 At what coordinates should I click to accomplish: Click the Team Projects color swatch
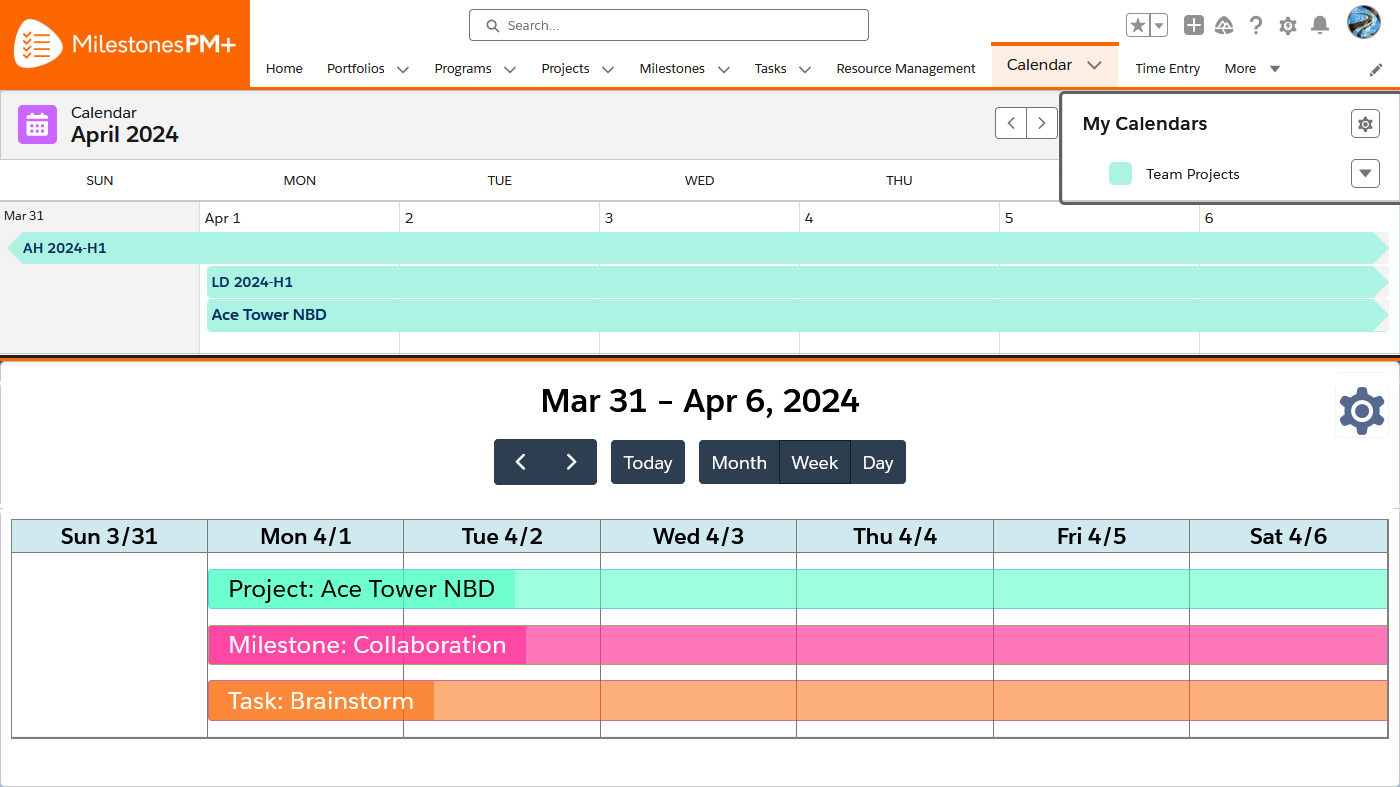pyautogui.click(x=1120, y=173)
